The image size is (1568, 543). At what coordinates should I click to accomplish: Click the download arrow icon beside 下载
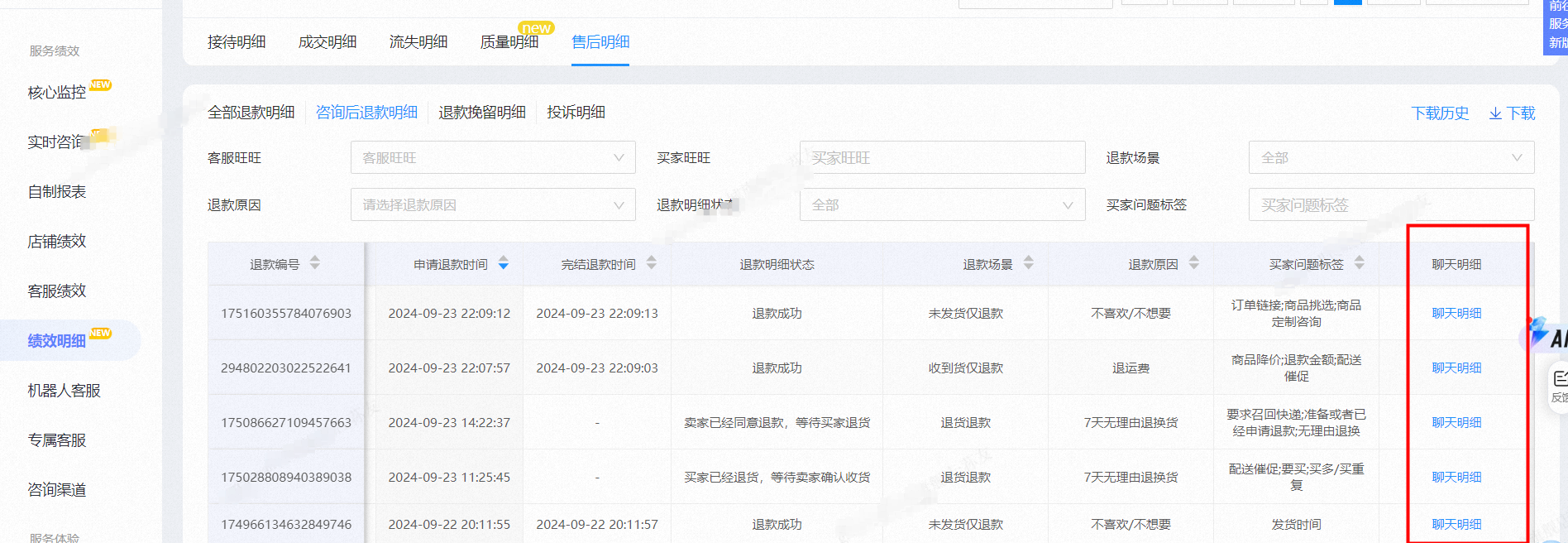coord(1495,113)
